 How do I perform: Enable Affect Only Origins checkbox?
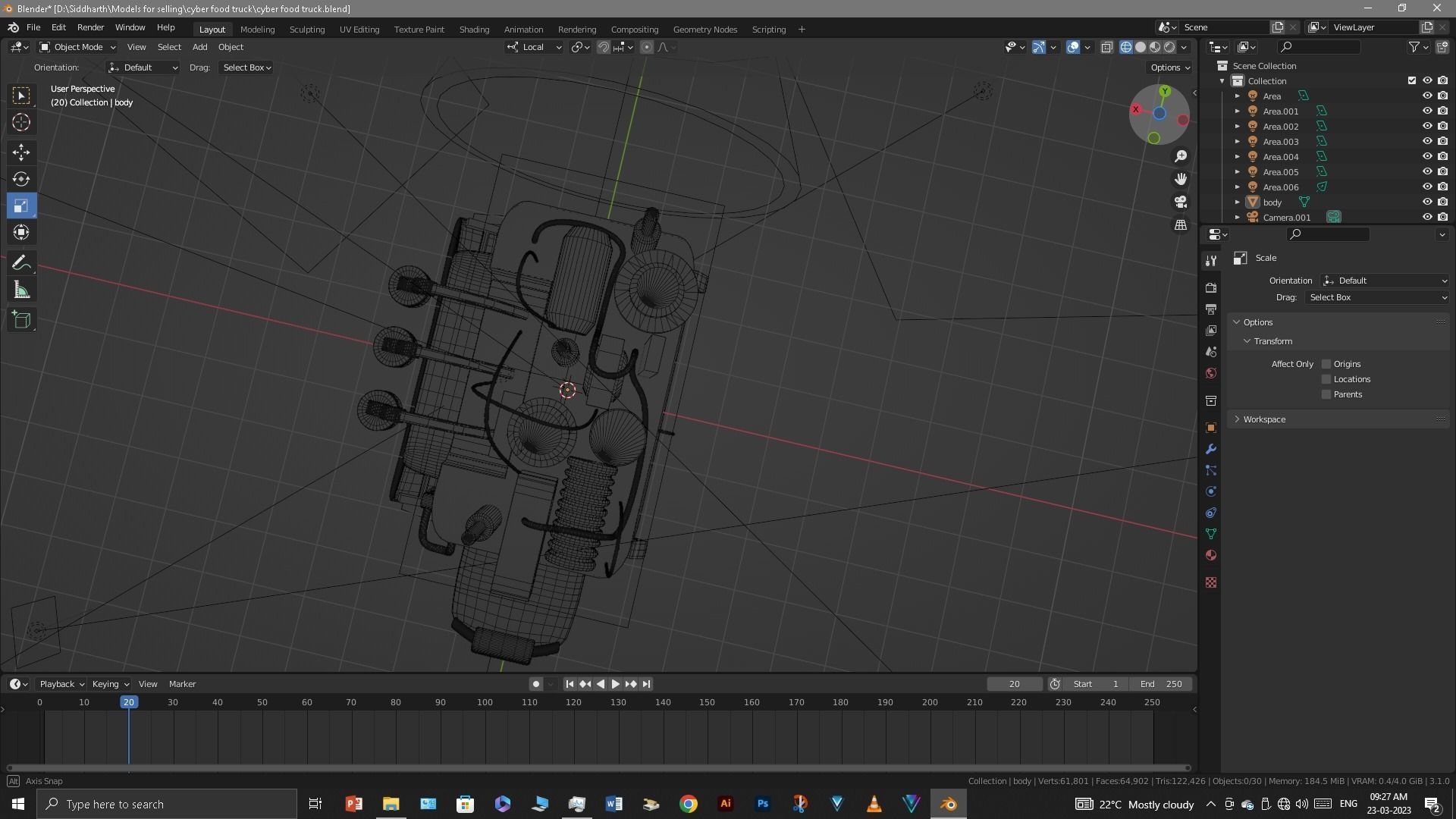(x=1326, y=364)
